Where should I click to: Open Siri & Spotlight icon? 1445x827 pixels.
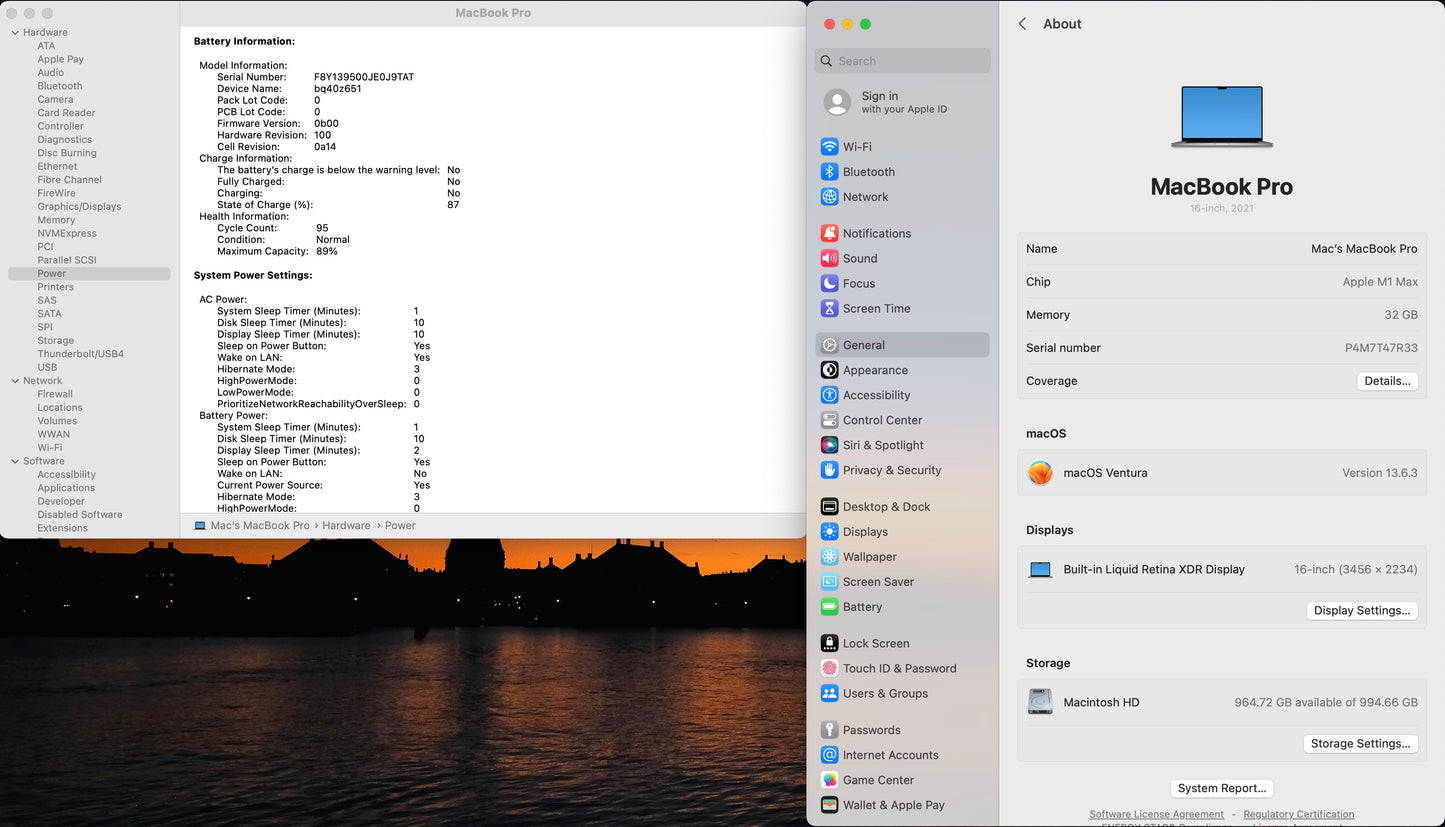829,445
